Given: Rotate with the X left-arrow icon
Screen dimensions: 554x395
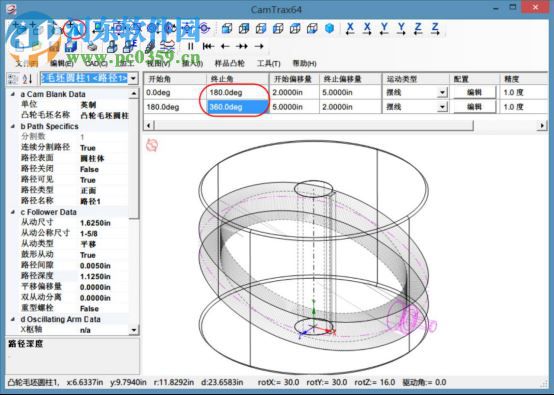Looking at the screenshot, I should 350,28.
